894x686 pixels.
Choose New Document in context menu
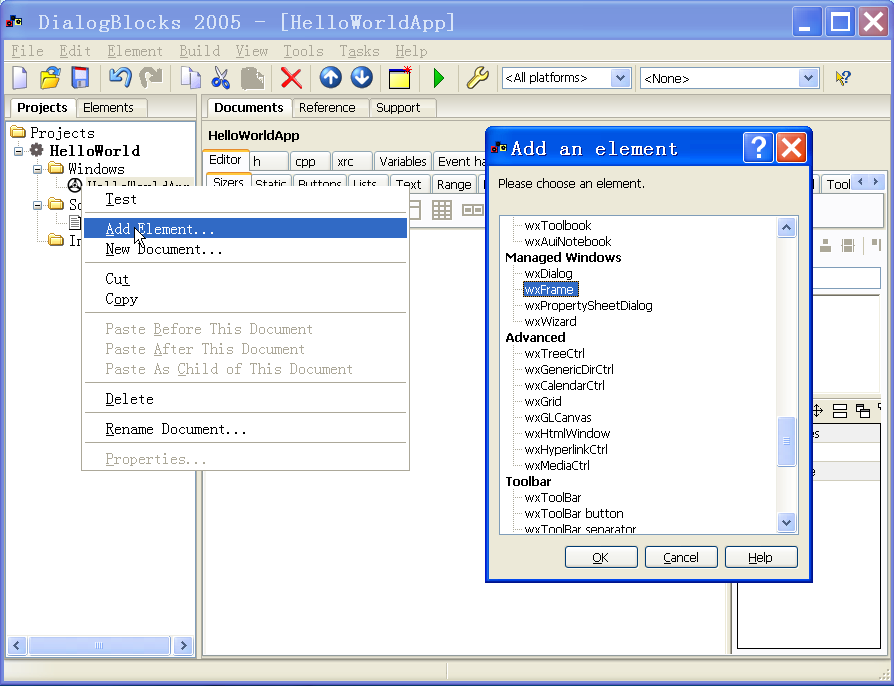point(245,249)
